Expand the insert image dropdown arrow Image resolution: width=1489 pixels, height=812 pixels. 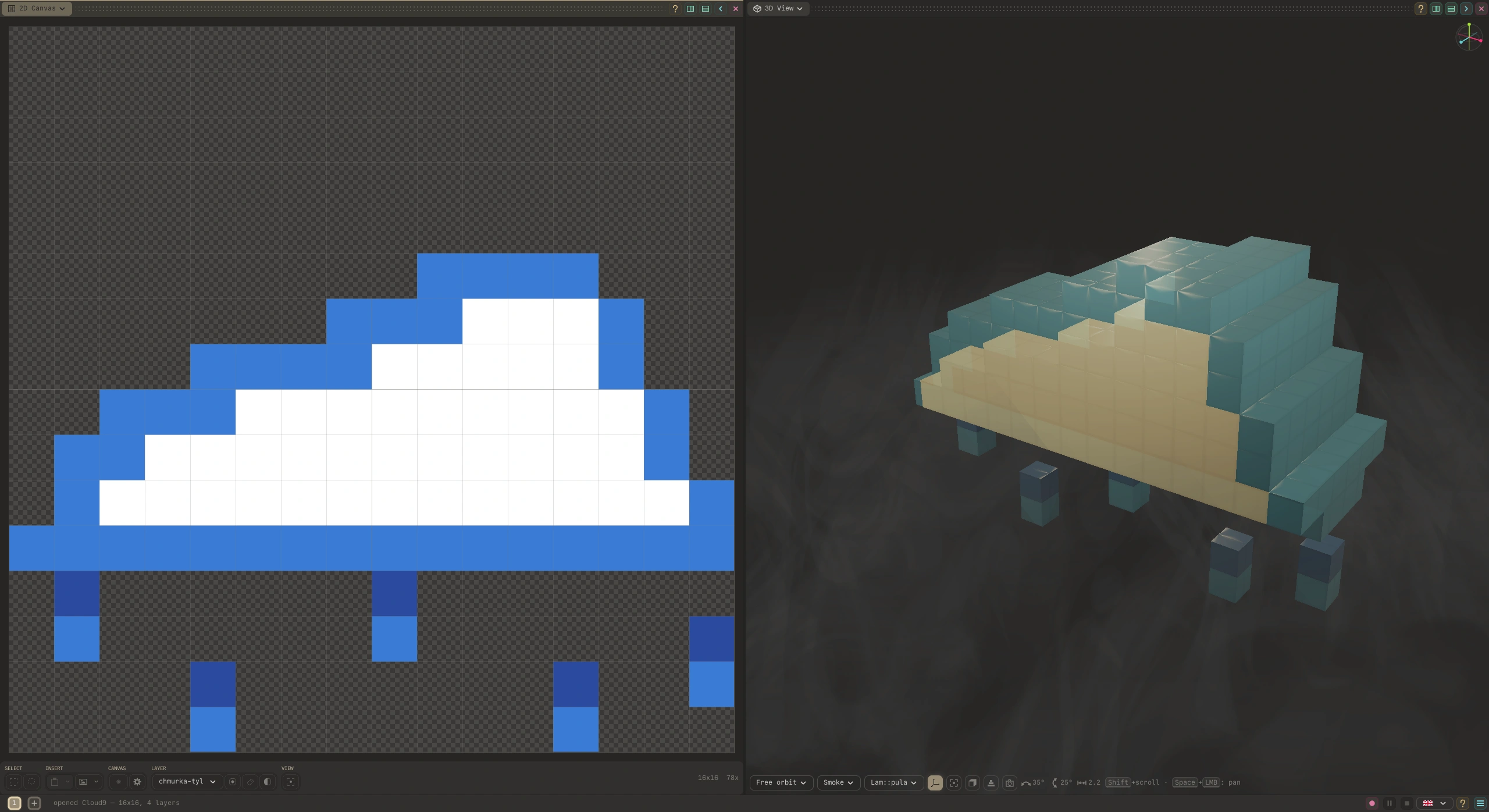(x=96, y=782)
